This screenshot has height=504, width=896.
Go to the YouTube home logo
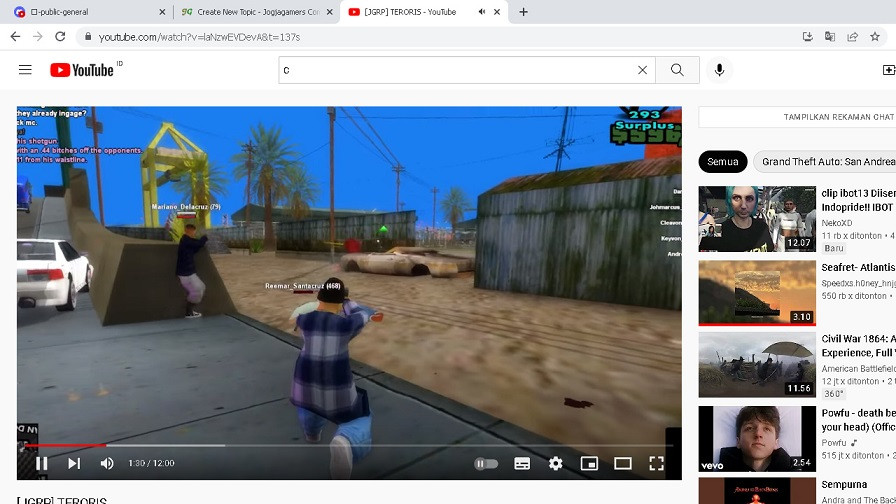coord(82,70)
